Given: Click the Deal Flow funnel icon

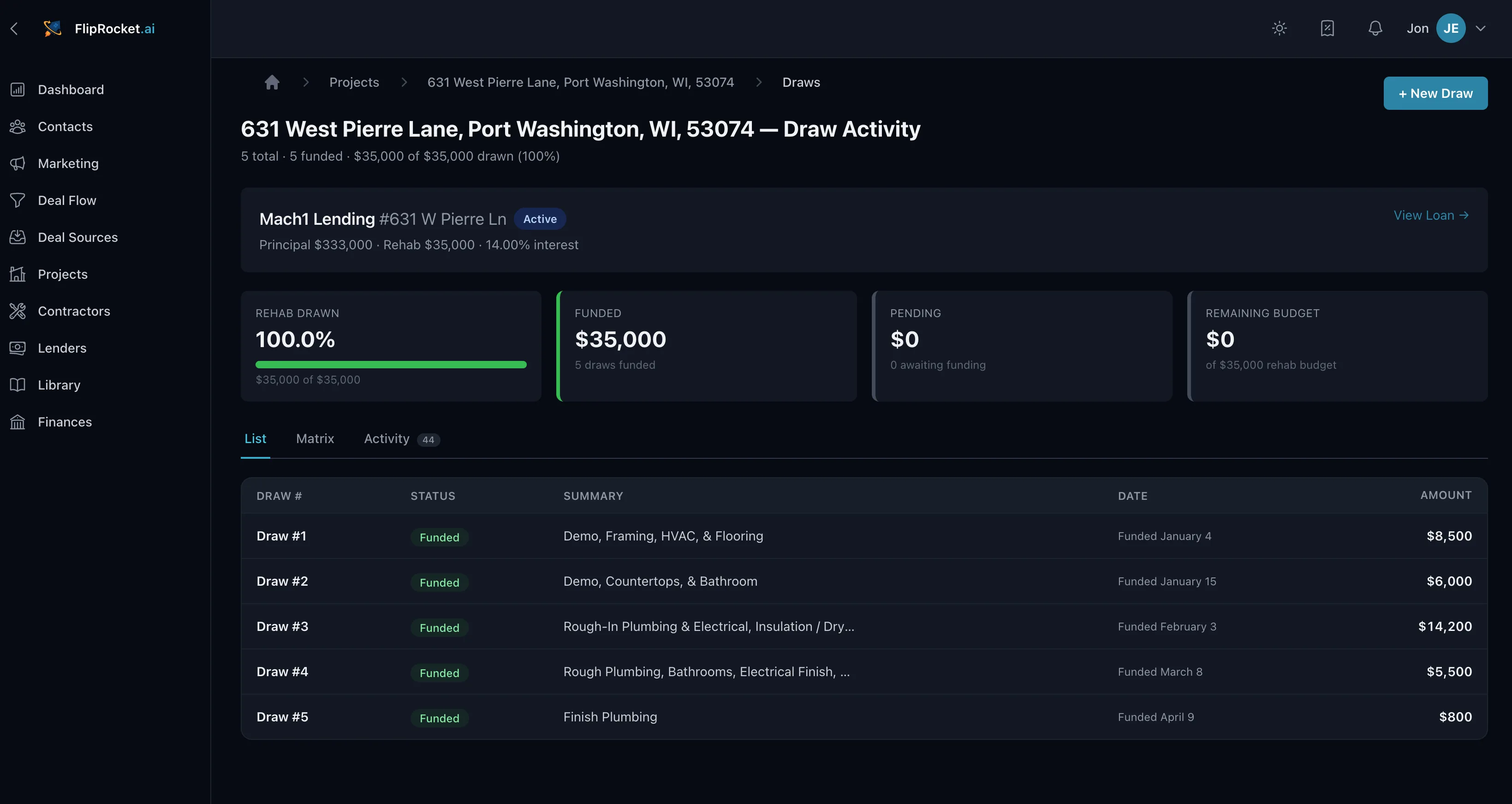Looking at the screenshot, I should pos(18,200).
